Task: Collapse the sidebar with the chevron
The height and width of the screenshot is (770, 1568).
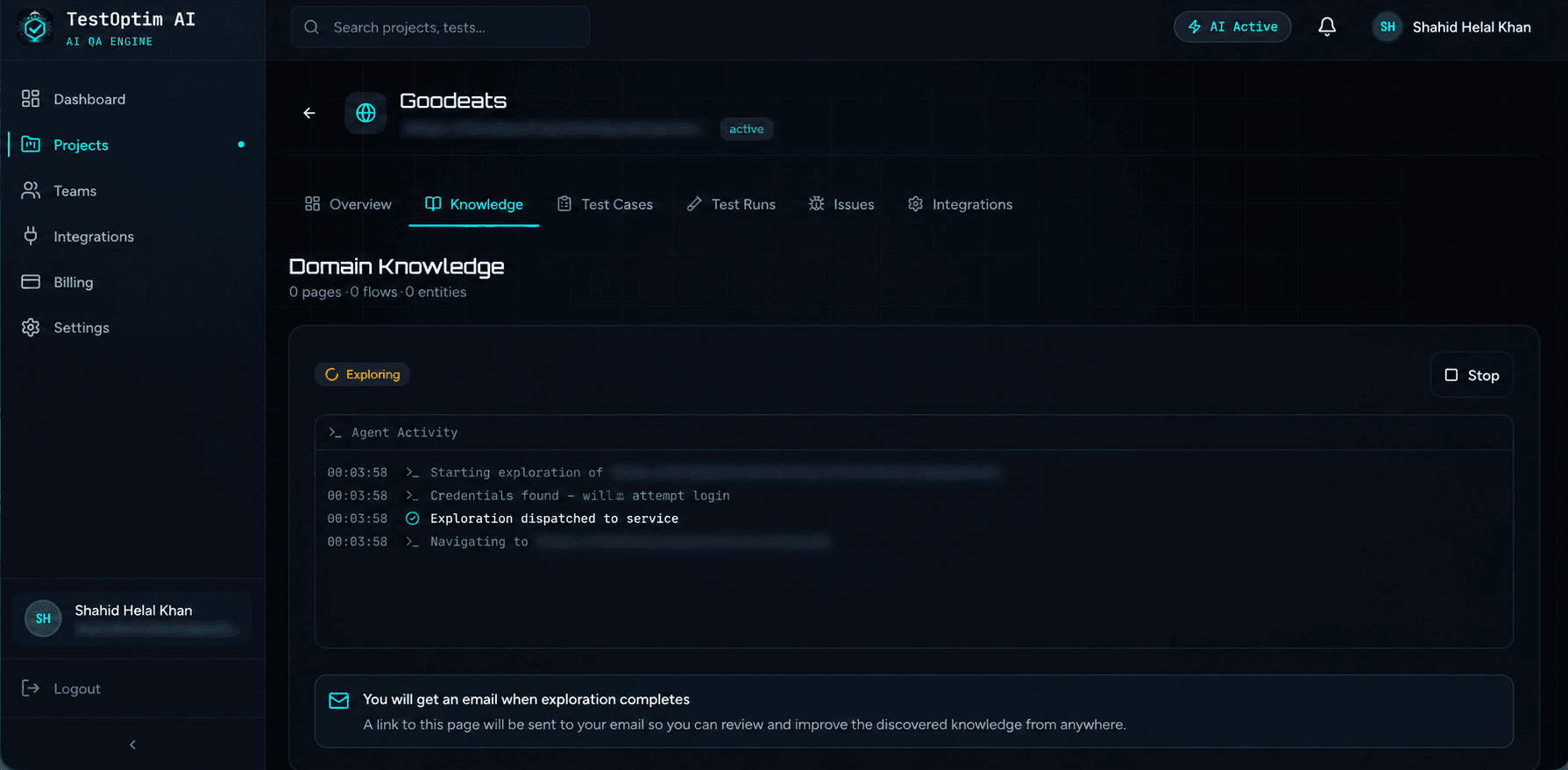Action: point(132,745)
